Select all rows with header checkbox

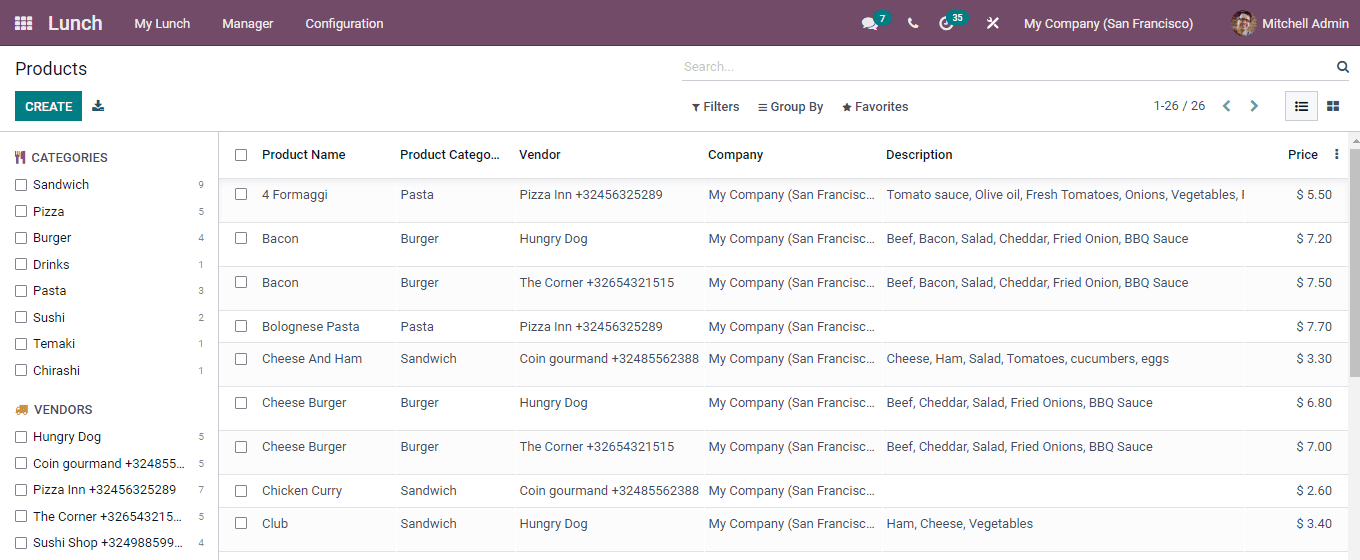coord(241,155)
